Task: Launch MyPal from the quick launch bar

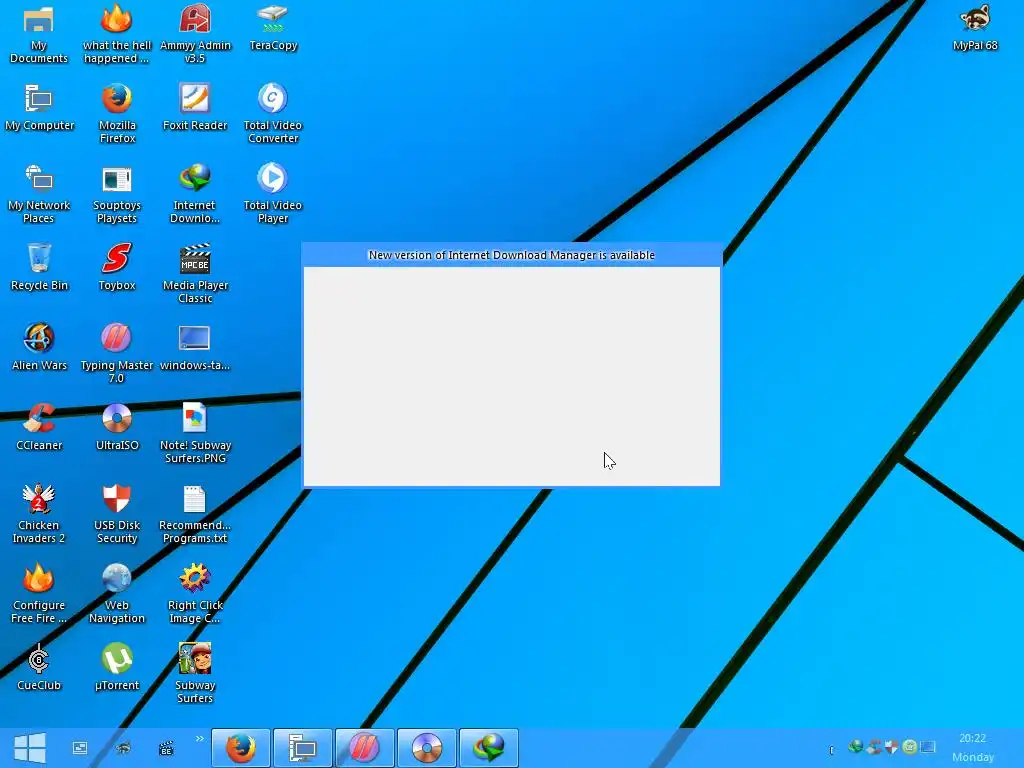Action: click(x=123, y=748)
